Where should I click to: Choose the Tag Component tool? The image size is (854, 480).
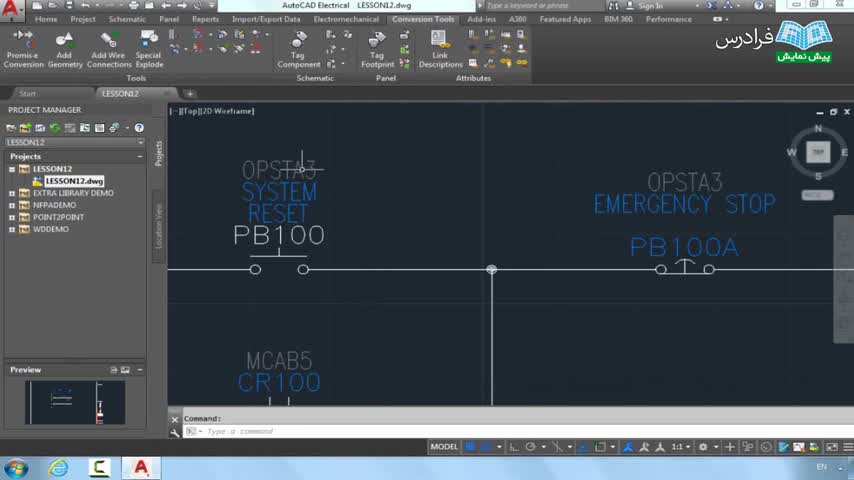pyautogui.click(x=298, y=49)
